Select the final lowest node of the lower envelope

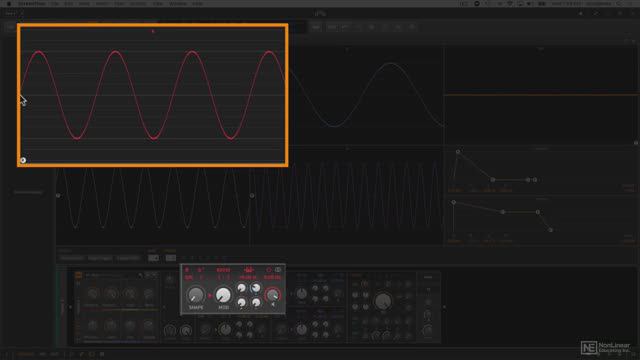pos(551,230)
